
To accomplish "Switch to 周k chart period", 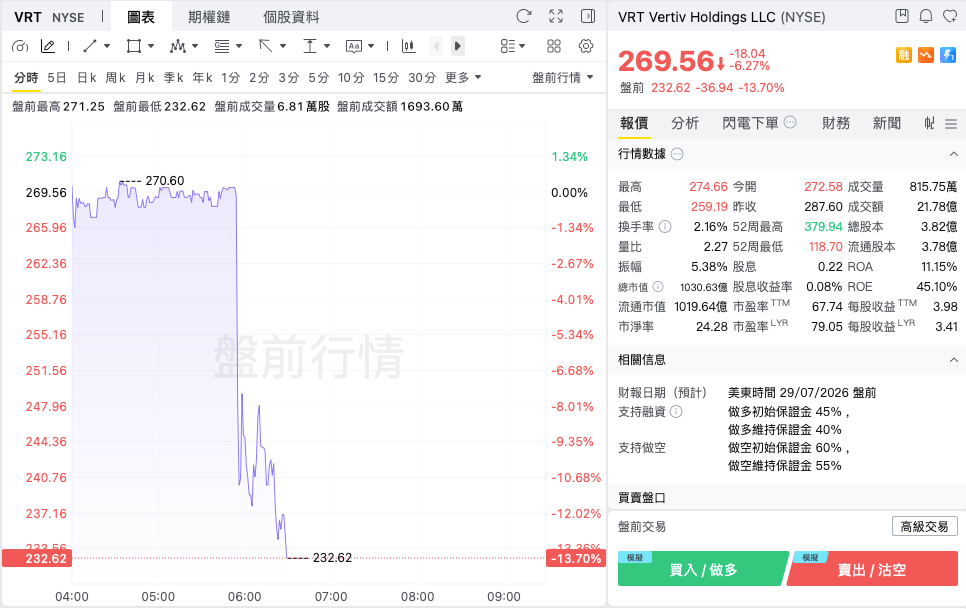I will [115, 78].
